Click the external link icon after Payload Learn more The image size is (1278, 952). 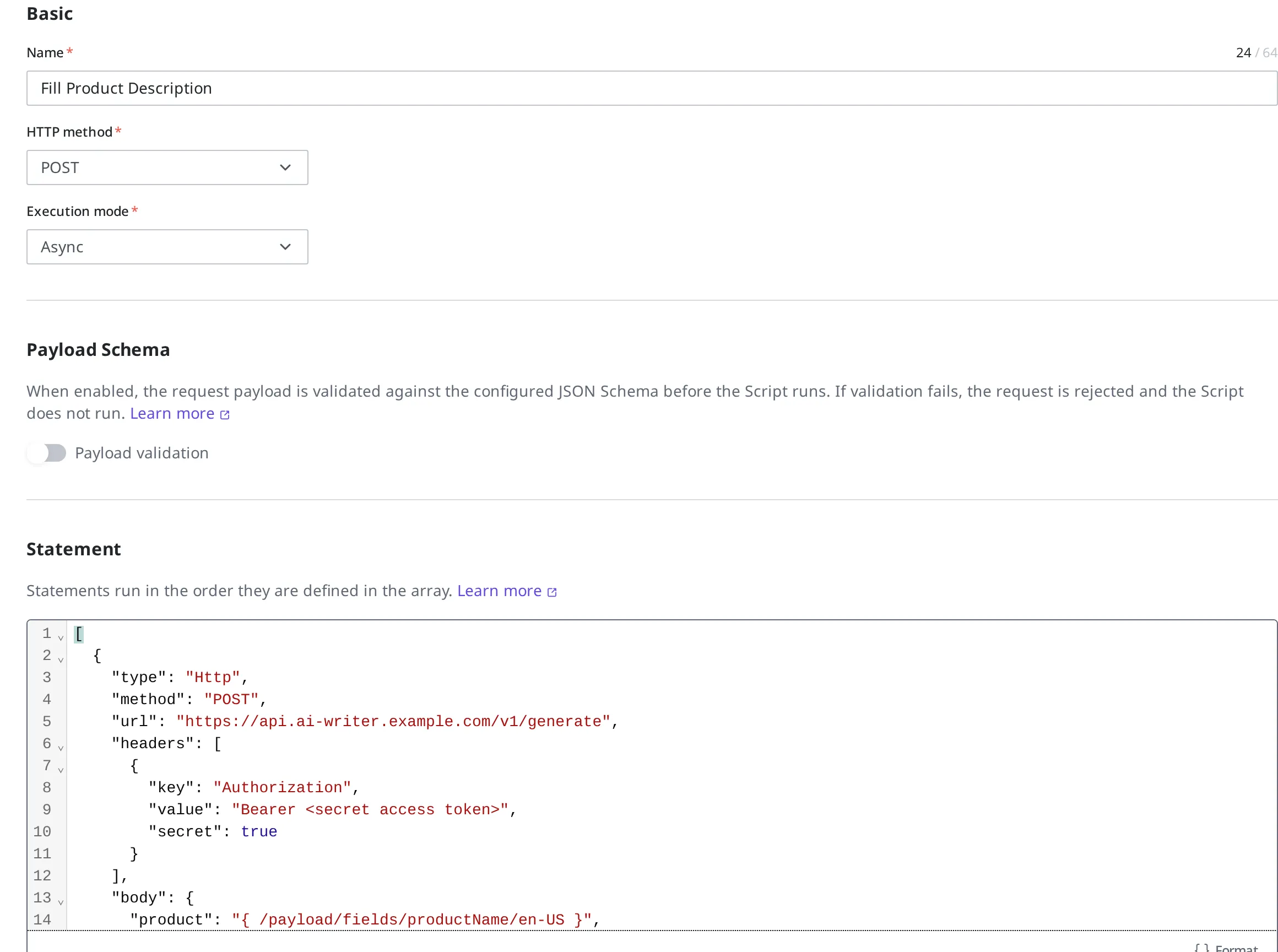click(x=225, y=415)
